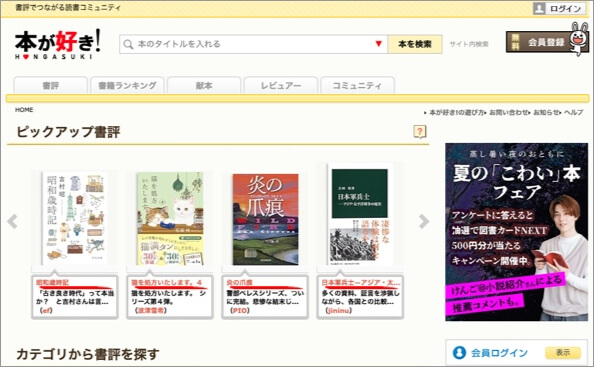Click 昭和歳時記 title link

coord(52,283)
